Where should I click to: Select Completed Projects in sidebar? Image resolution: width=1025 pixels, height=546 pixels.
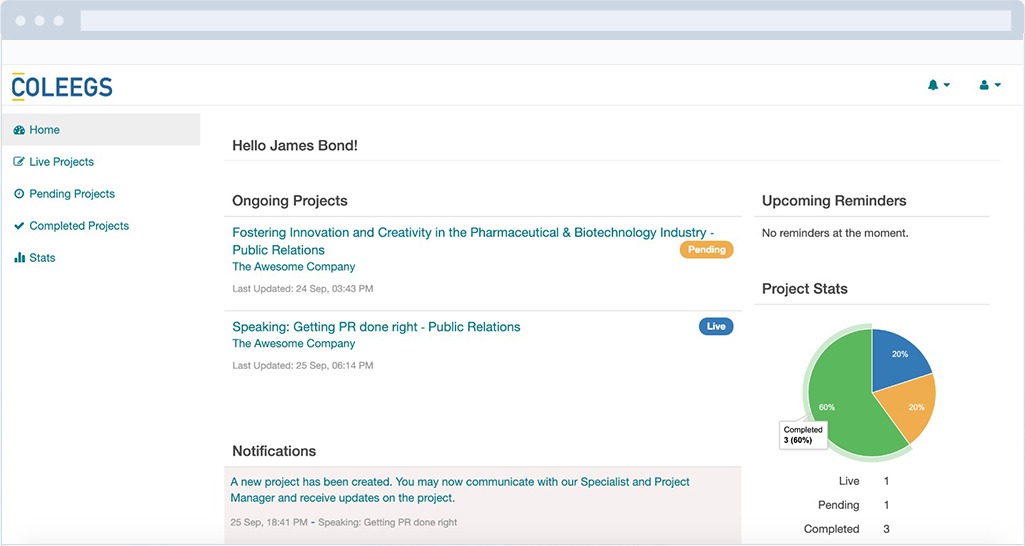point(79,226)
